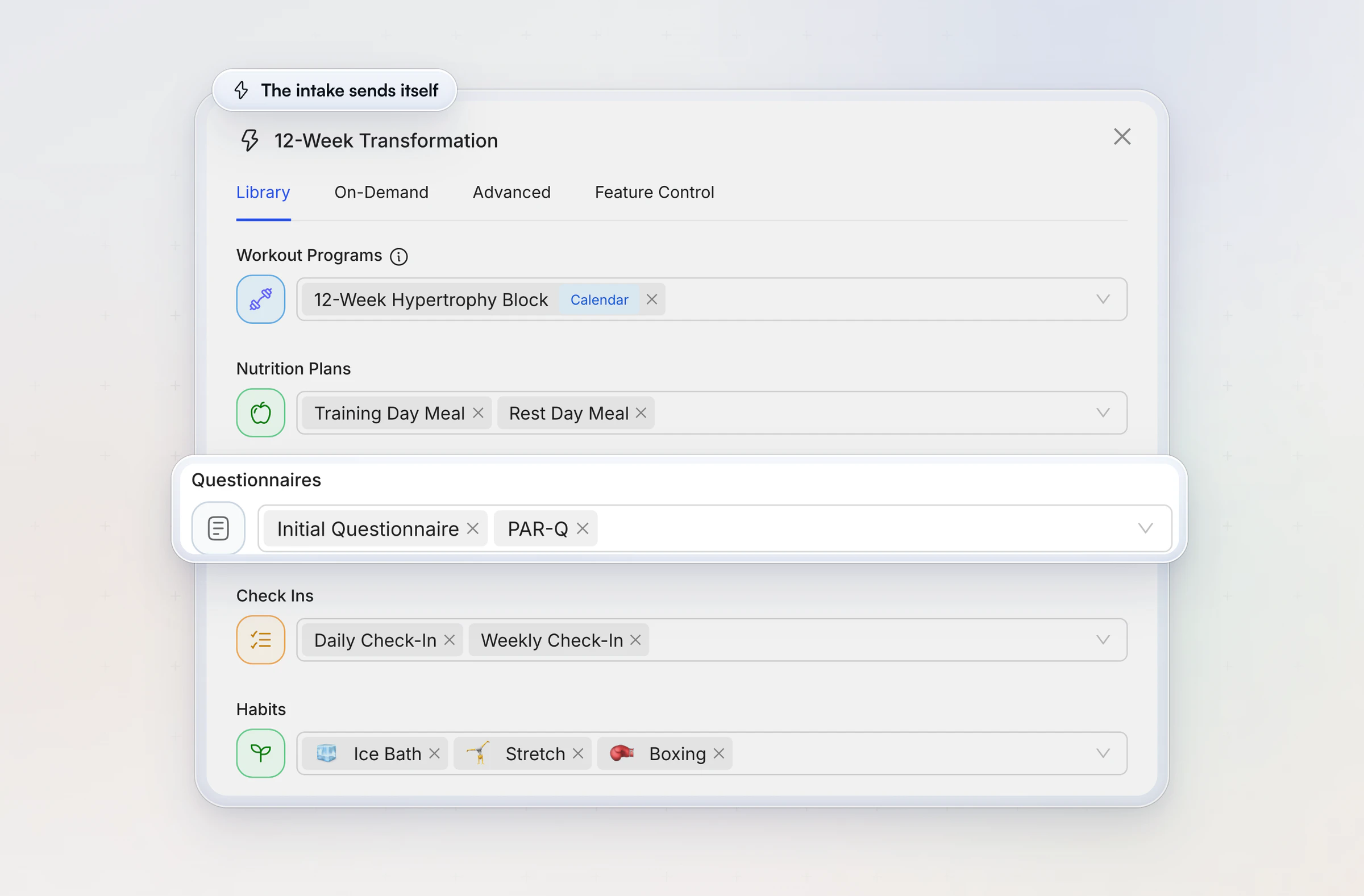
Task: Expand Questionnaires dropdown chevron
Action: [x=1145, y=528]
